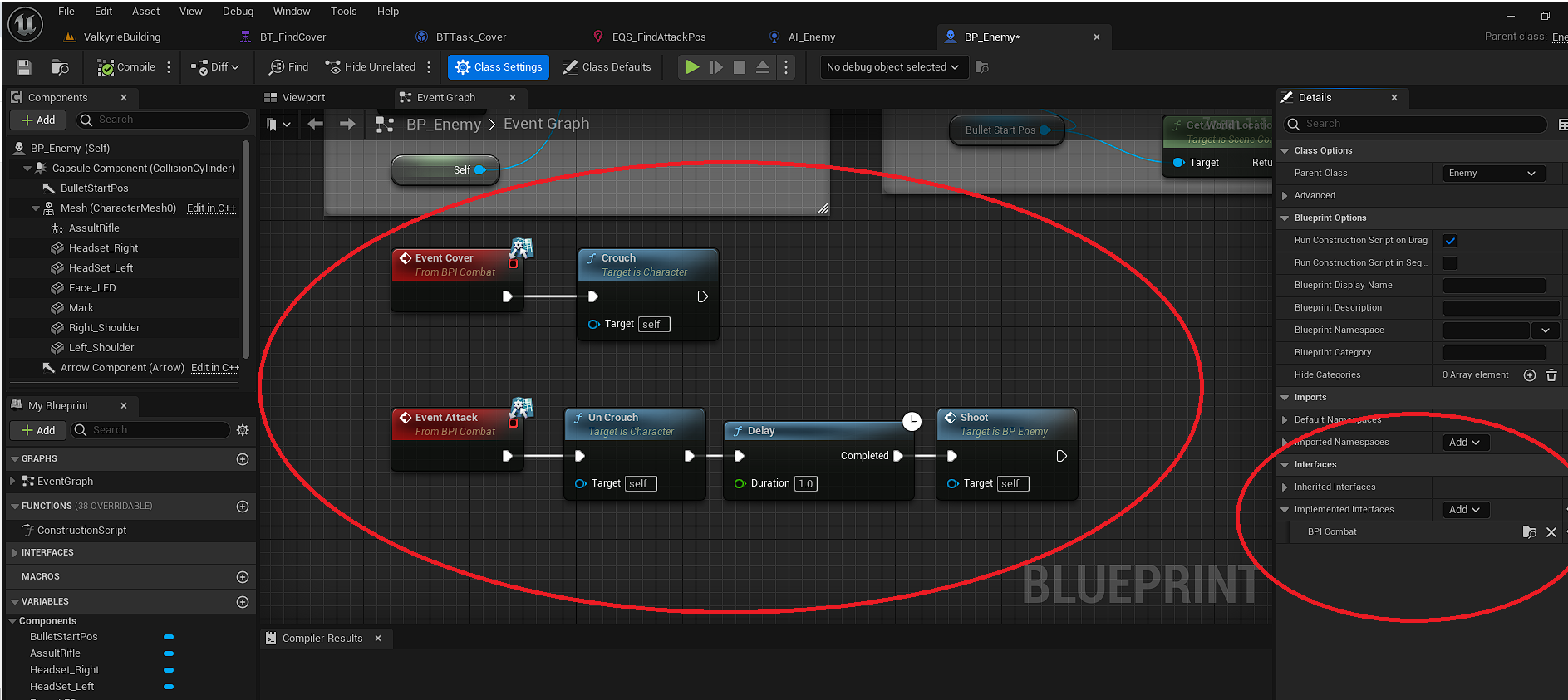Image resolution: width=1568 pixels, height=700 pixels.
Task: Navigate forward in graph history
Action: tap(347, 125)
